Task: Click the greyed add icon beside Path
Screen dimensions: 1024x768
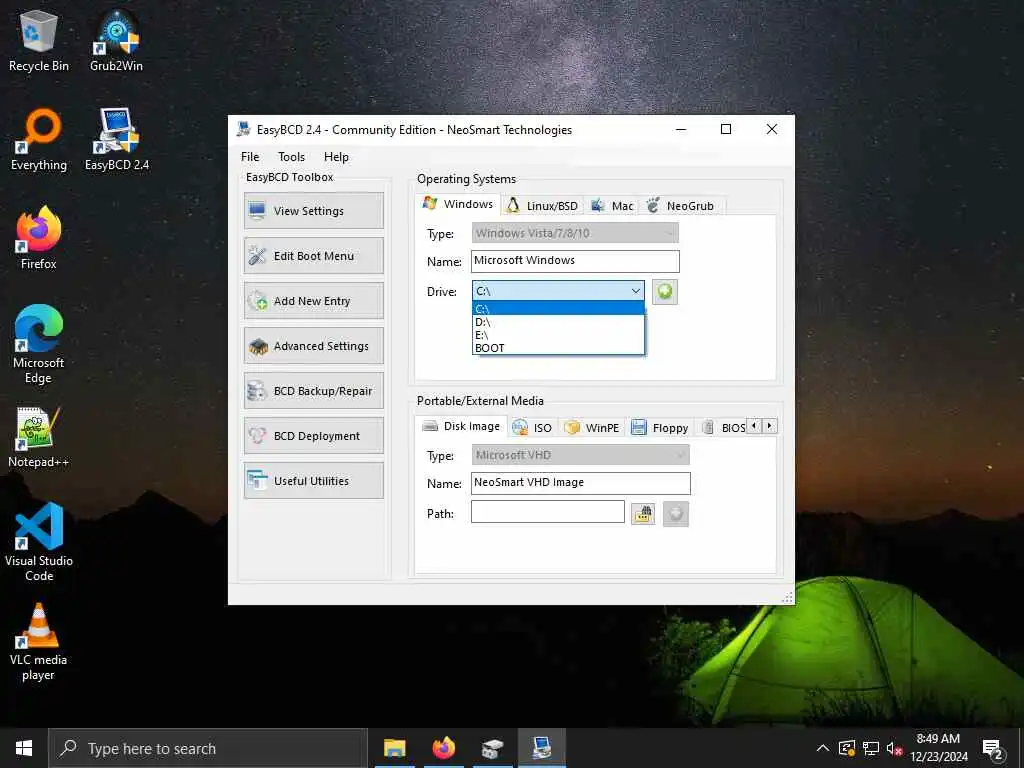Action: click(676, 513)
